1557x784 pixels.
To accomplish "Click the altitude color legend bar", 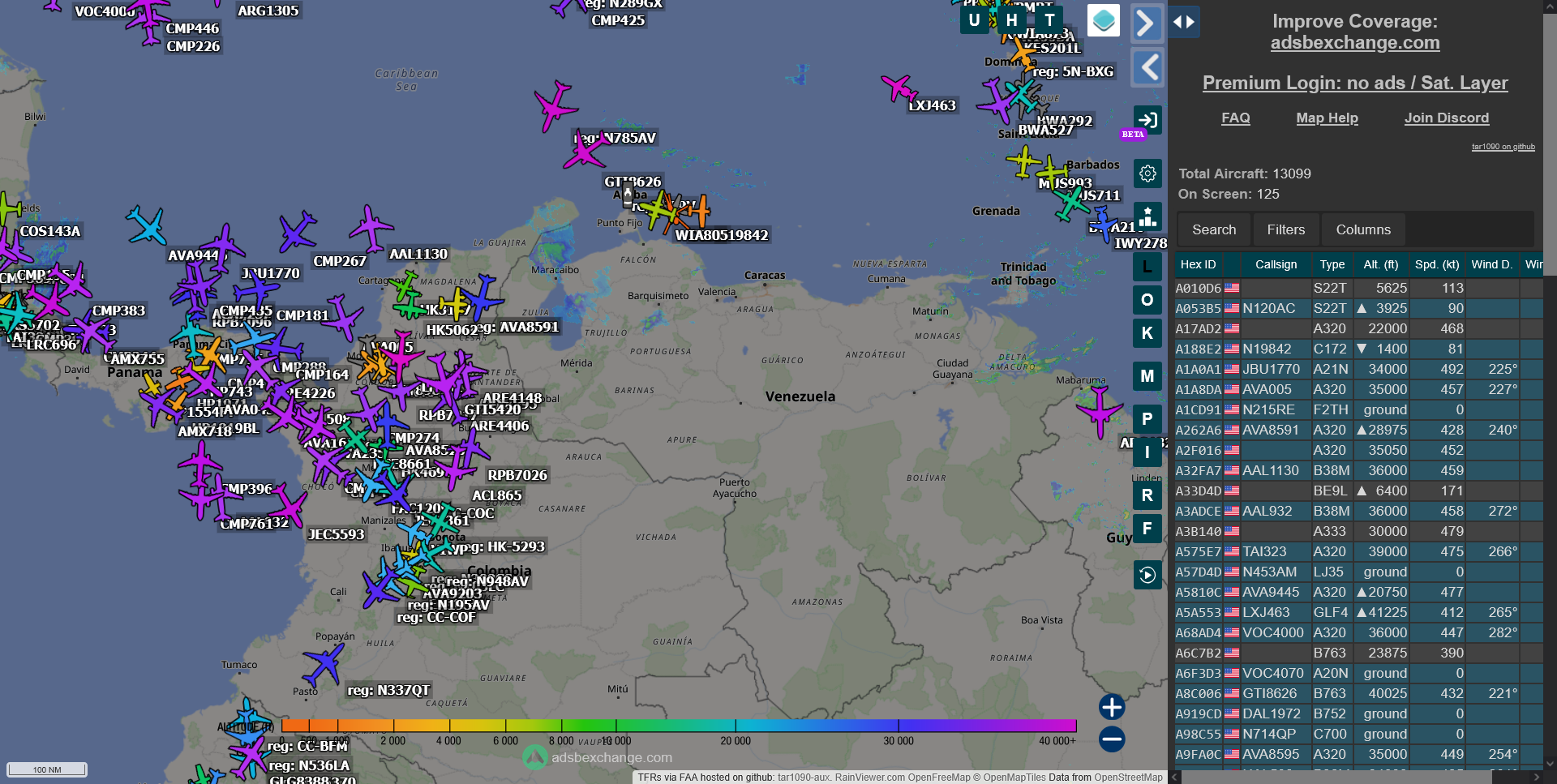I will pos(678,726).
